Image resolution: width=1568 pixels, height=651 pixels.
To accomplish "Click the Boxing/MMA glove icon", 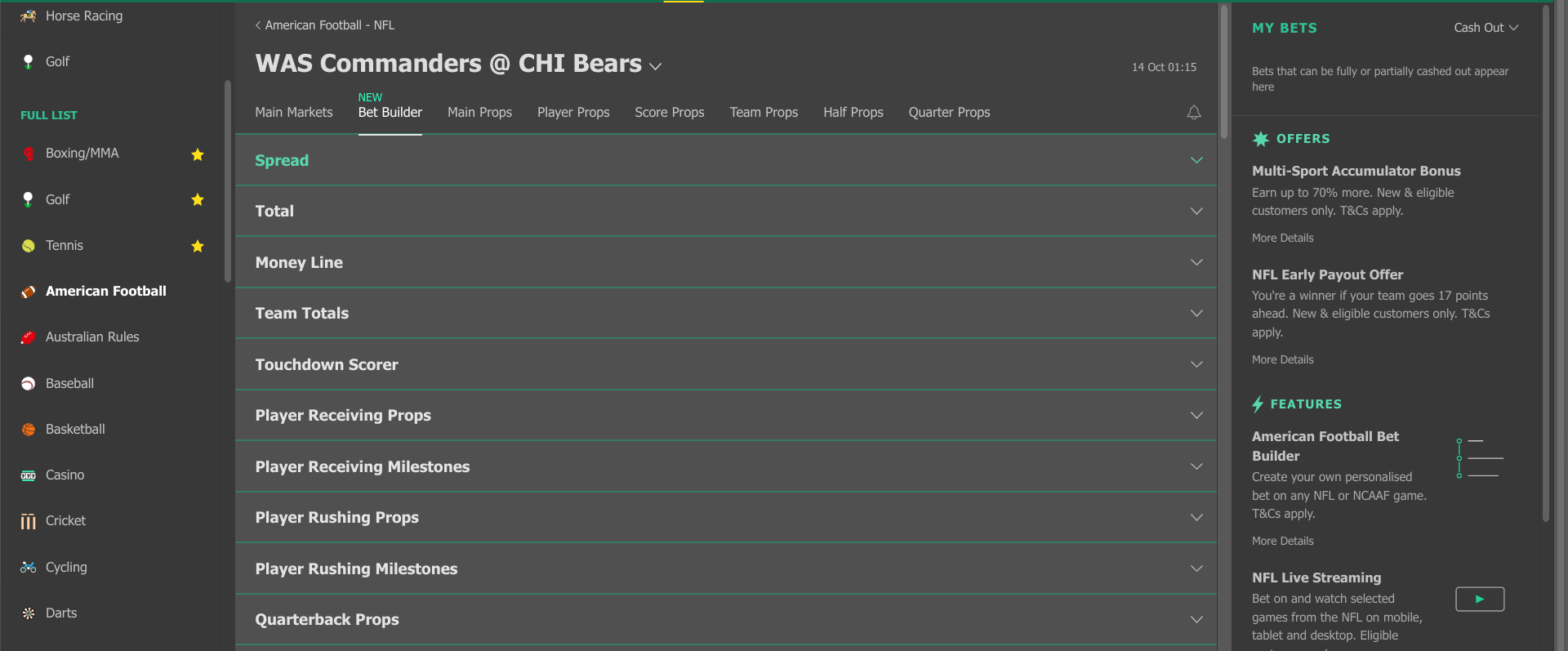I will click(29, 154).
